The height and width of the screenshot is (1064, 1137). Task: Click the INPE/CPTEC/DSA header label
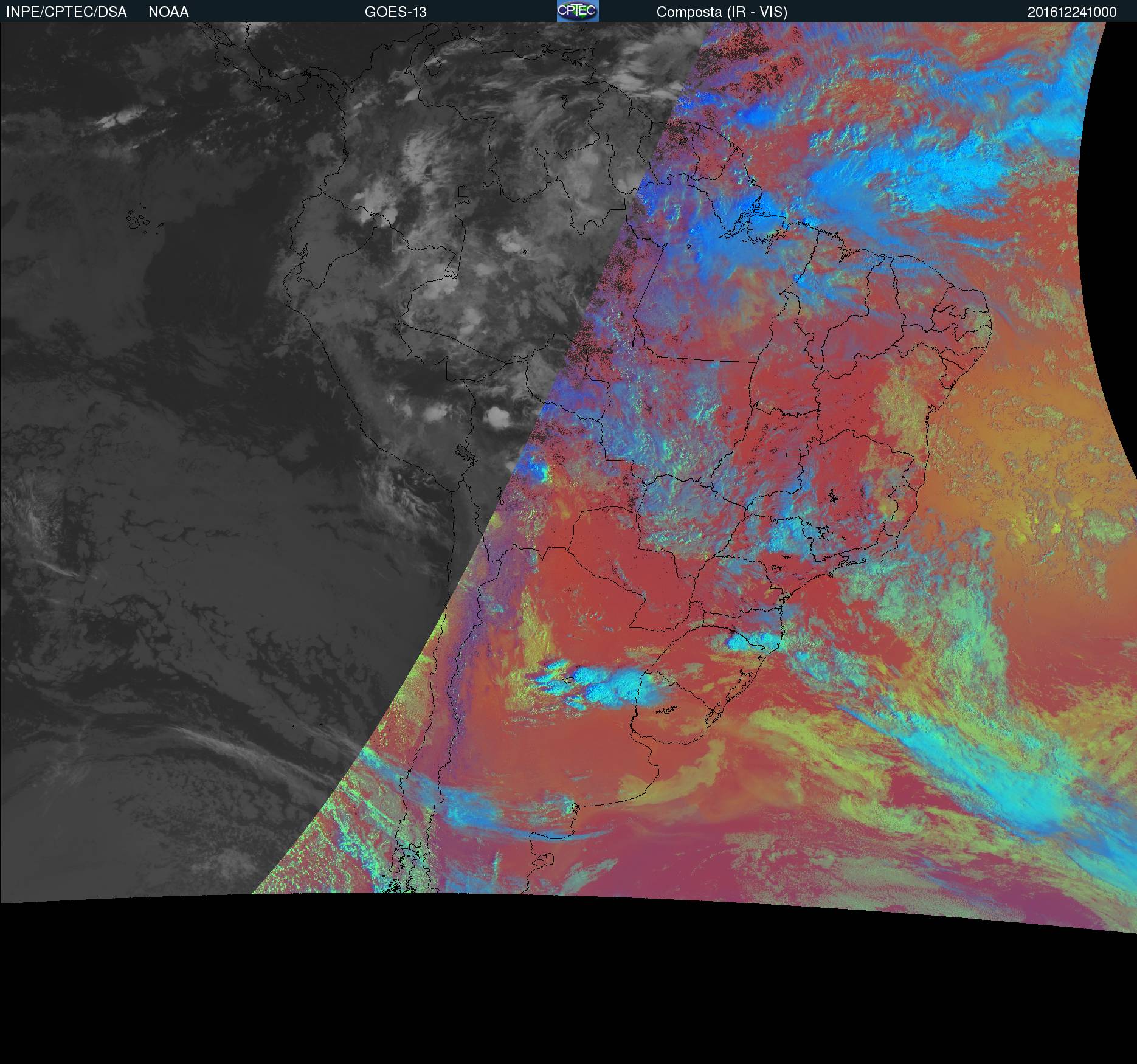click(x=66, y=12)
